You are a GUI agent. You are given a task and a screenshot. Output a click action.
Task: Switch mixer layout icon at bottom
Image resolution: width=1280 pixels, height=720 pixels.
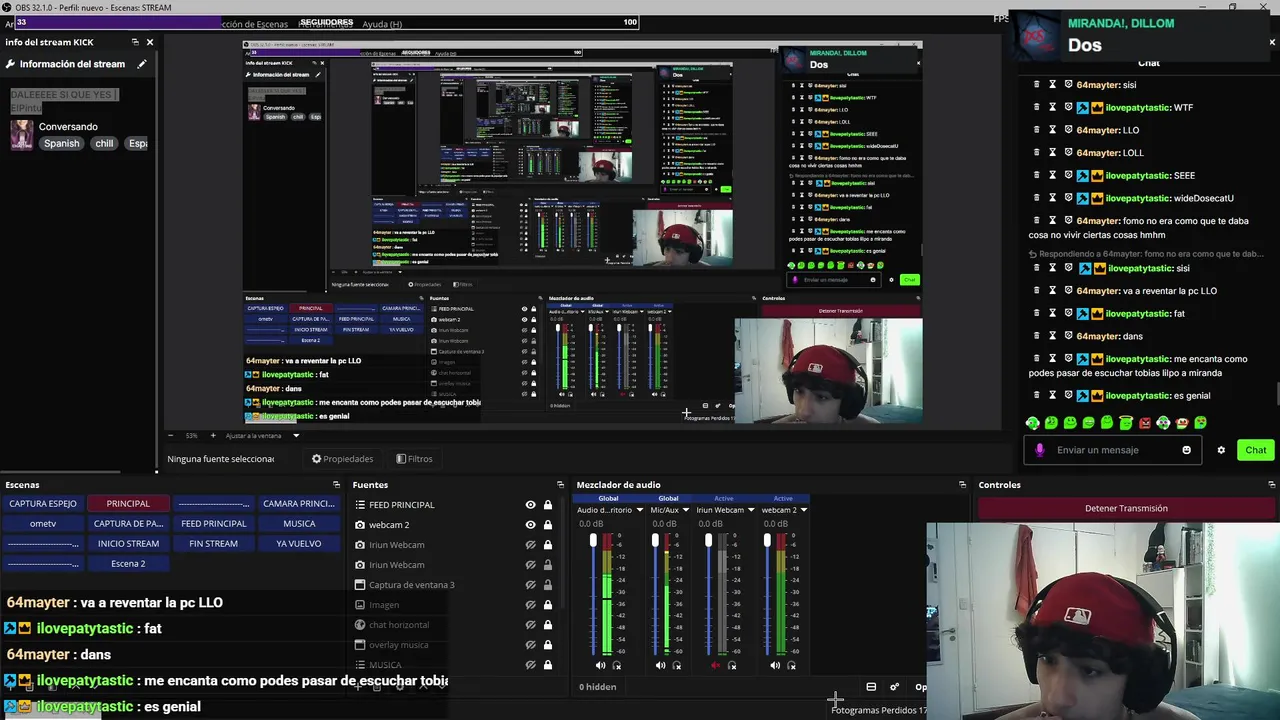871,687
